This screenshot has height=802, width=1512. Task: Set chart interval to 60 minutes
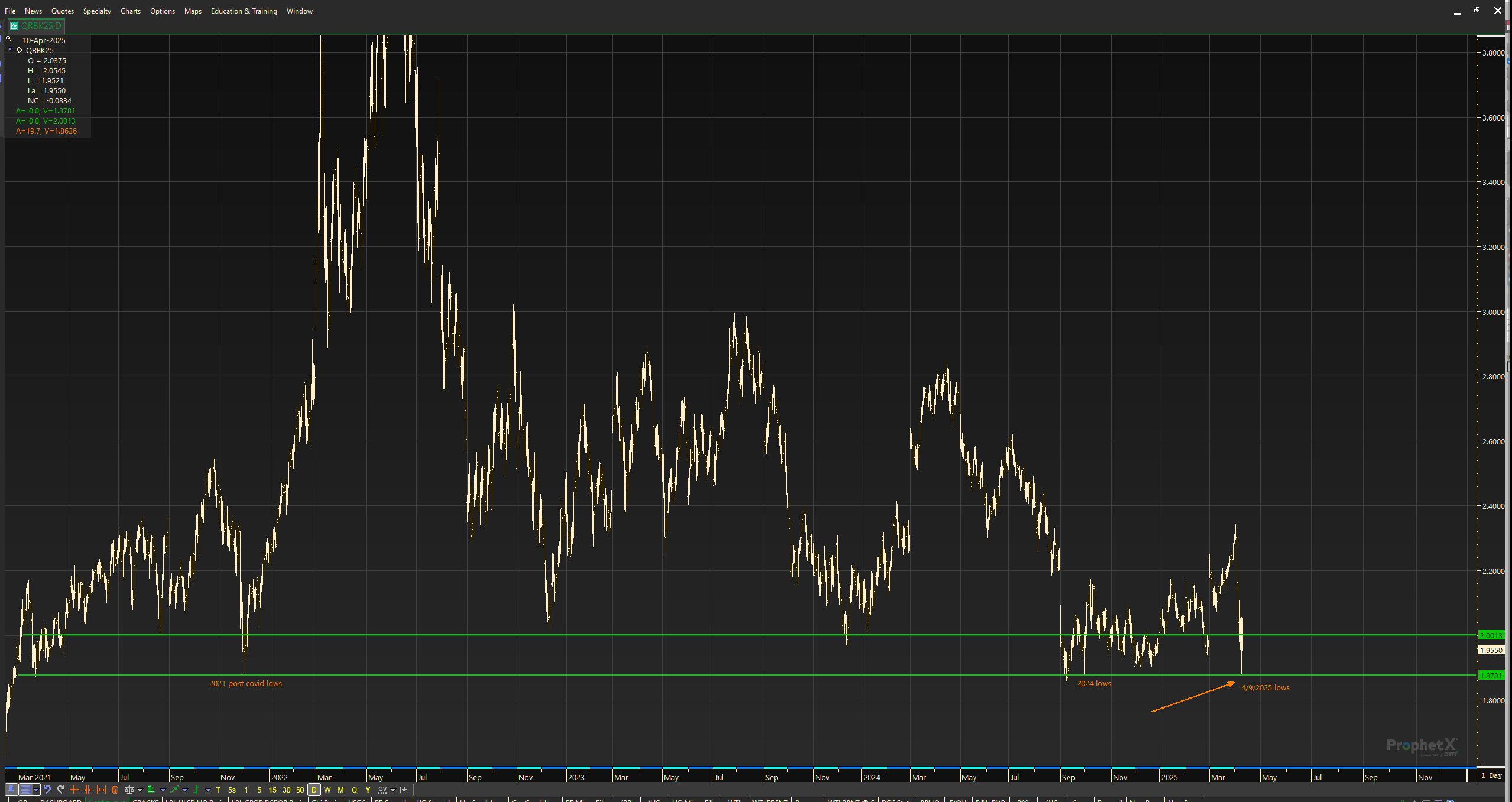click(x=300, y=790)
